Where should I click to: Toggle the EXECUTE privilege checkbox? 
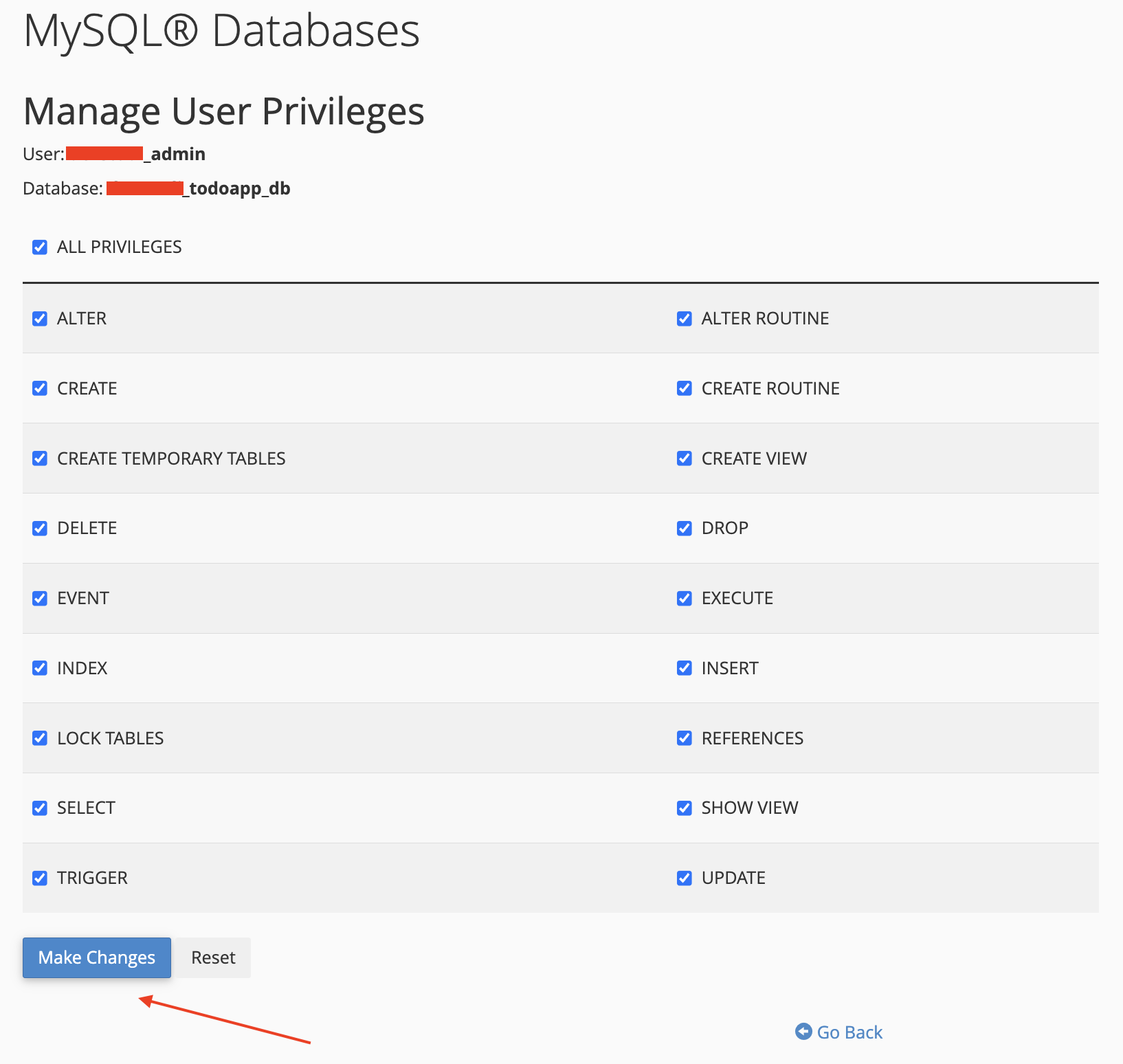click(685, 599)
